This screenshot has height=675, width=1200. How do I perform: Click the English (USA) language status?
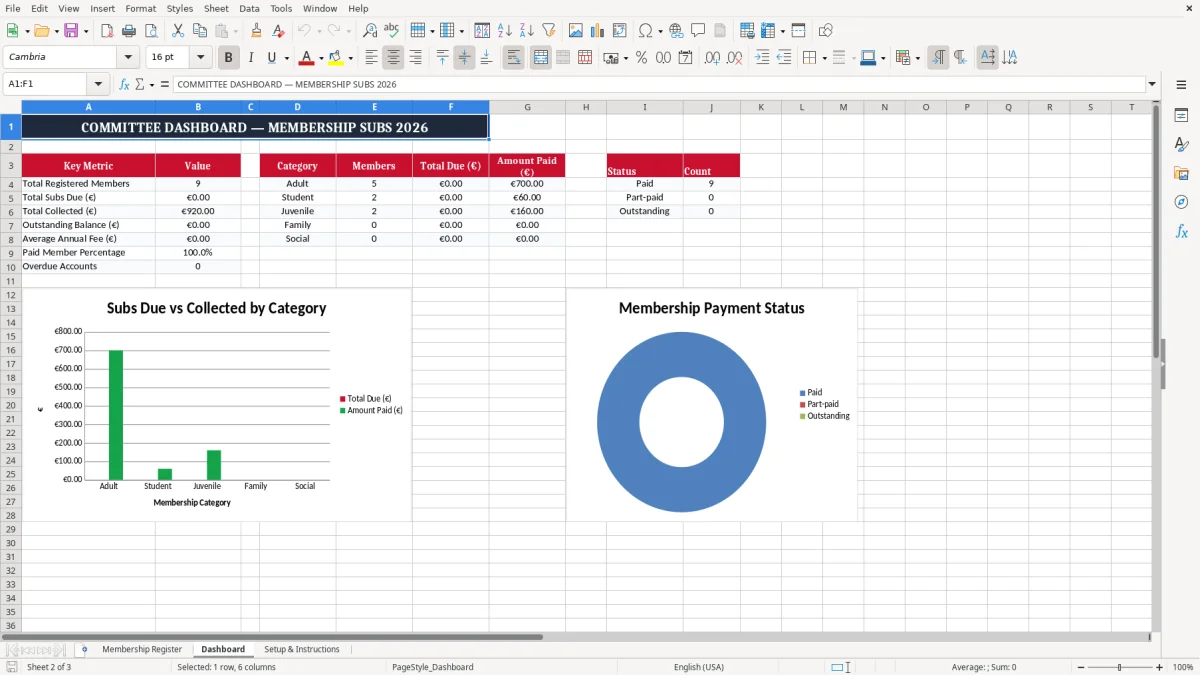click(699, 667)
